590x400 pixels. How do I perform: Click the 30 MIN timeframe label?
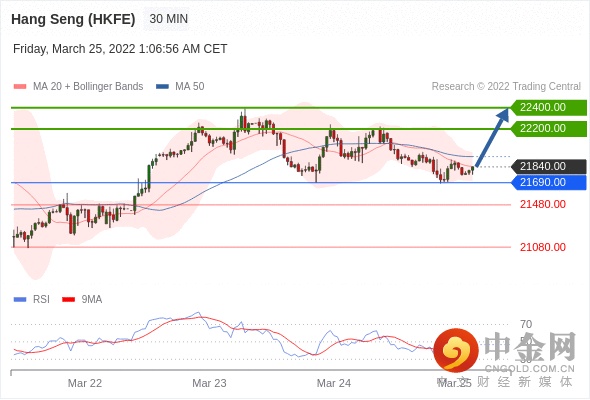coord(169,18)
